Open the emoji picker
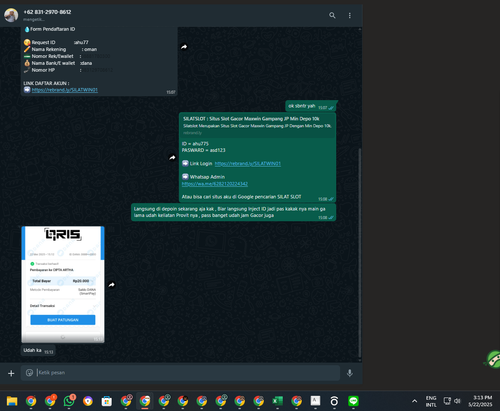Screen dimensions: 500x411 29,373
